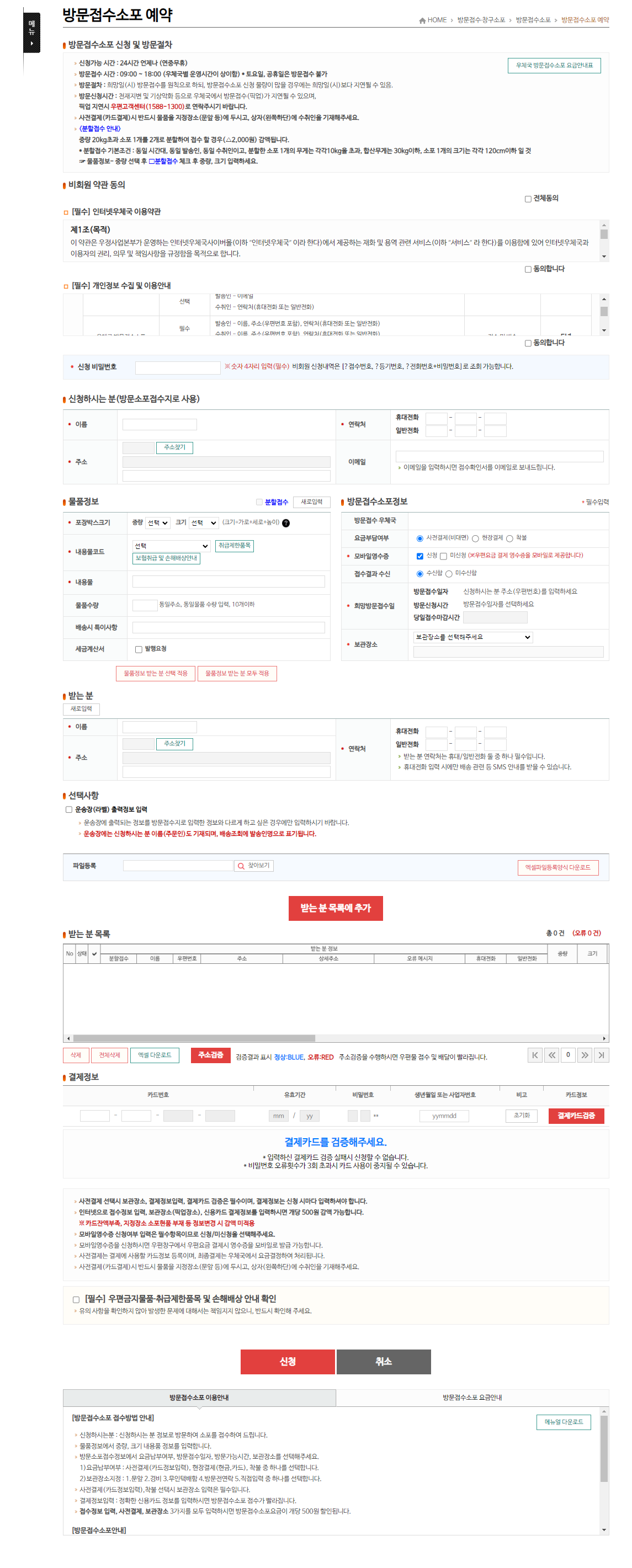Check the 미신청 mobile receipt checkbox

click(x=443, y=556)
